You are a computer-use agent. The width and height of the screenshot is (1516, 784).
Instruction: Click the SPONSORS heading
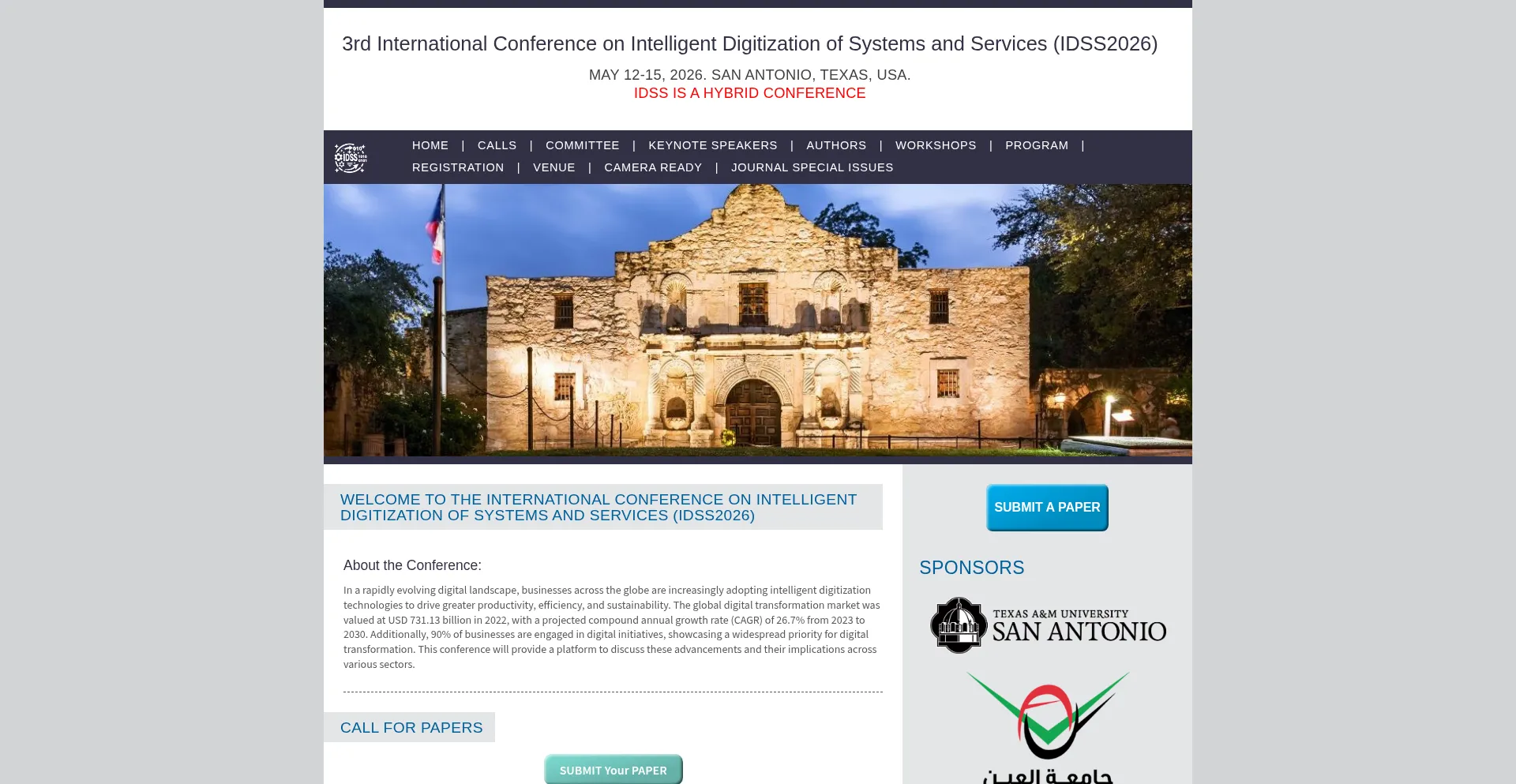pyautogui.click(x=971, y=567)
